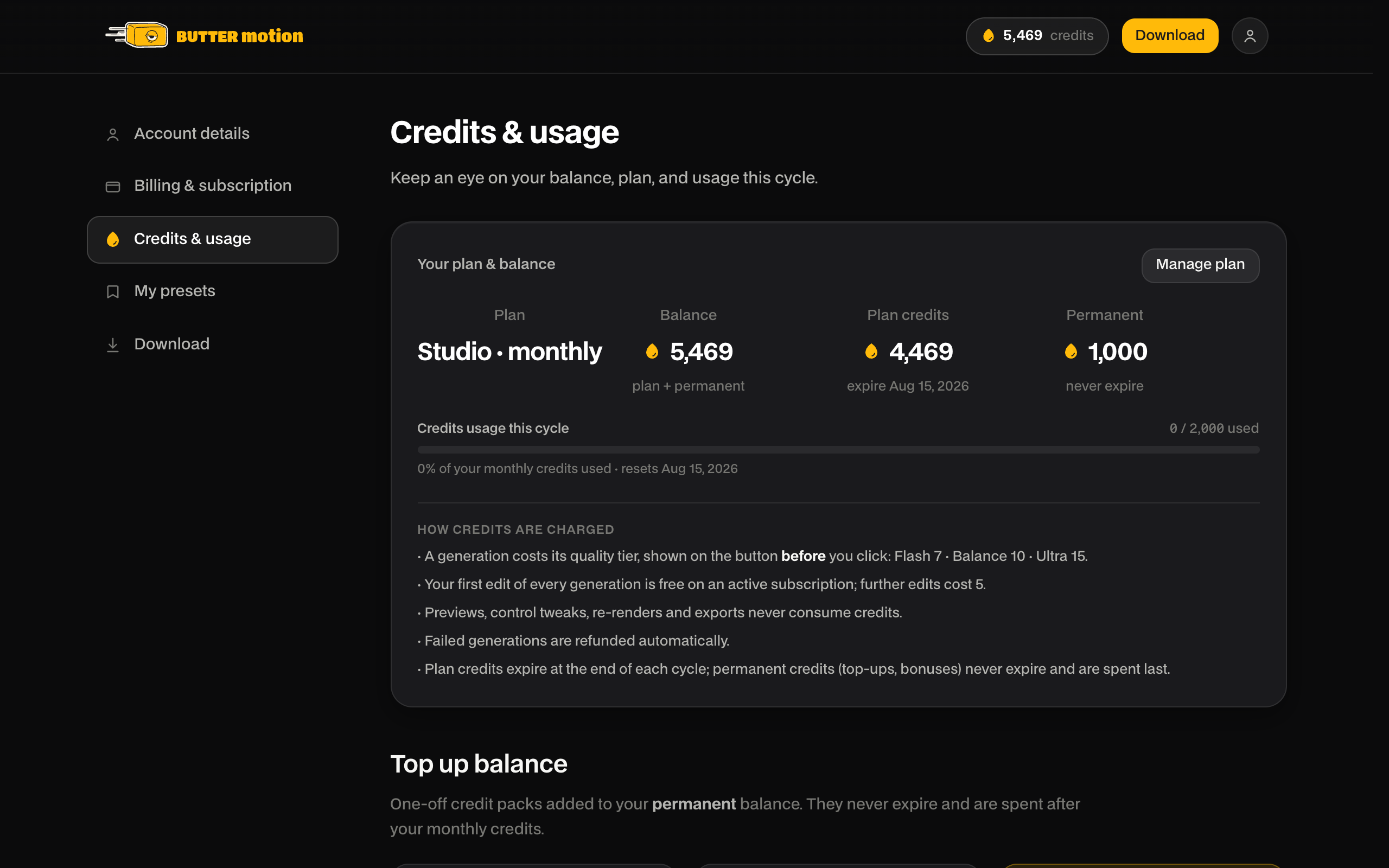1389x868 pixels.
Task: Click the droplet icon next to 4,469 plan credits
Action: (871, 352)
